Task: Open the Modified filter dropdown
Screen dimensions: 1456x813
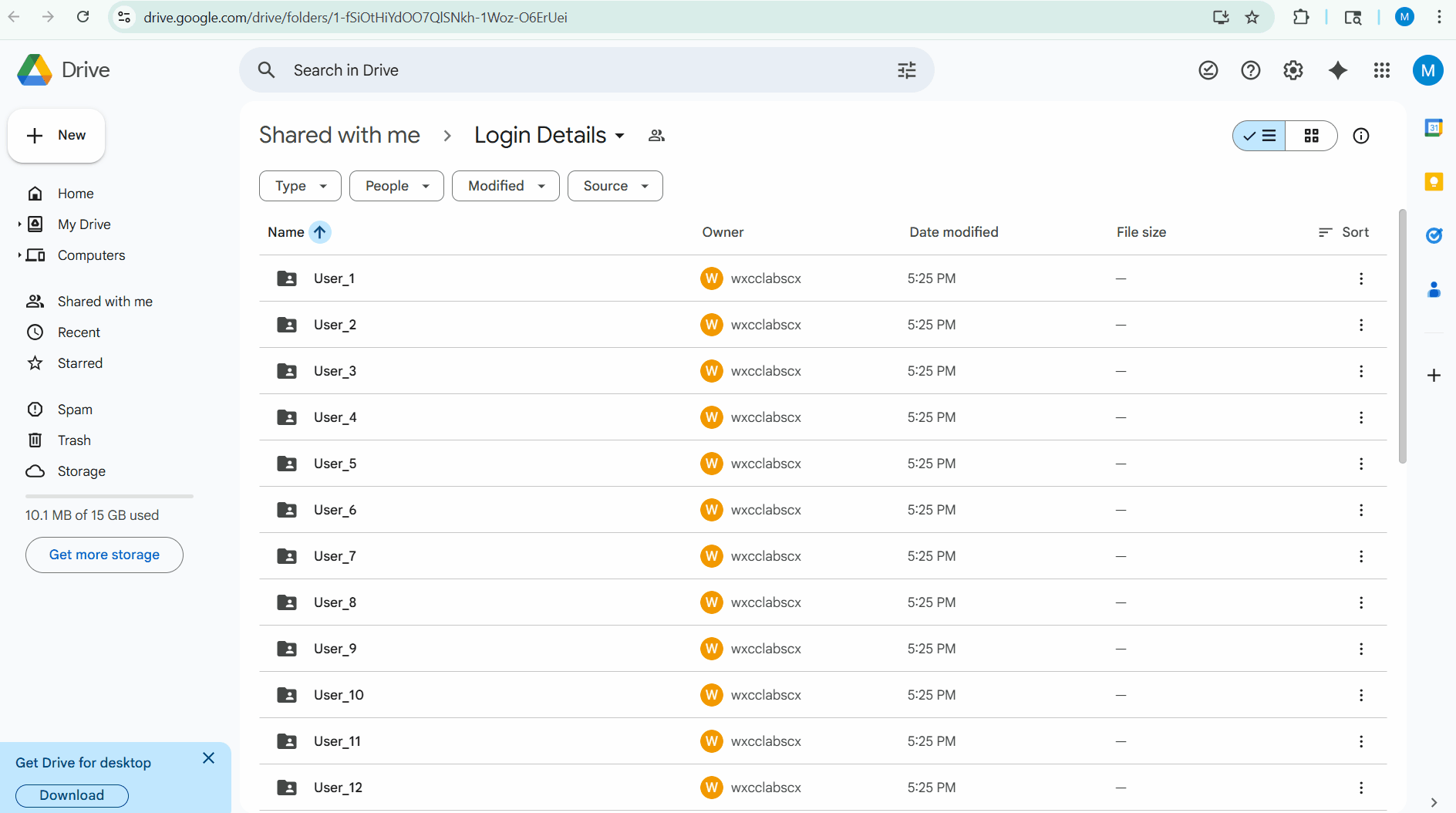Action: (x=505, y=186)
